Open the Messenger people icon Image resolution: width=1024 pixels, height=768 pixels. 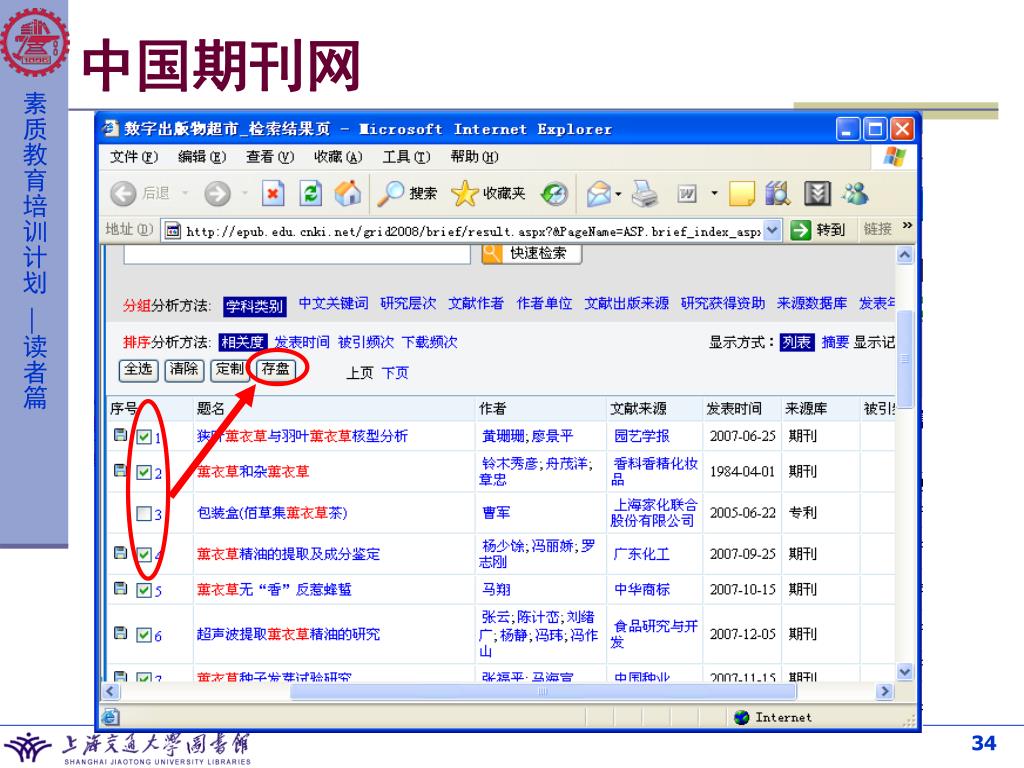[x=856, y=193]
